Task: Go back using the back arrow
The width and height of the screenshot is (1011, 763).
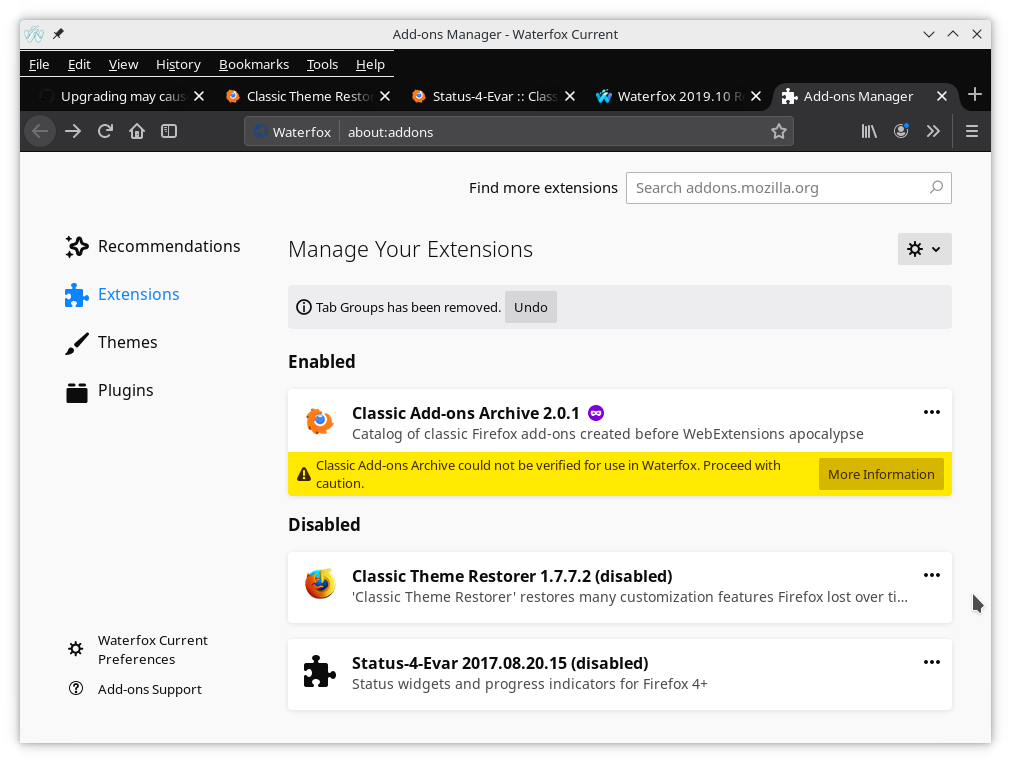Action: [x=40, y=132]
